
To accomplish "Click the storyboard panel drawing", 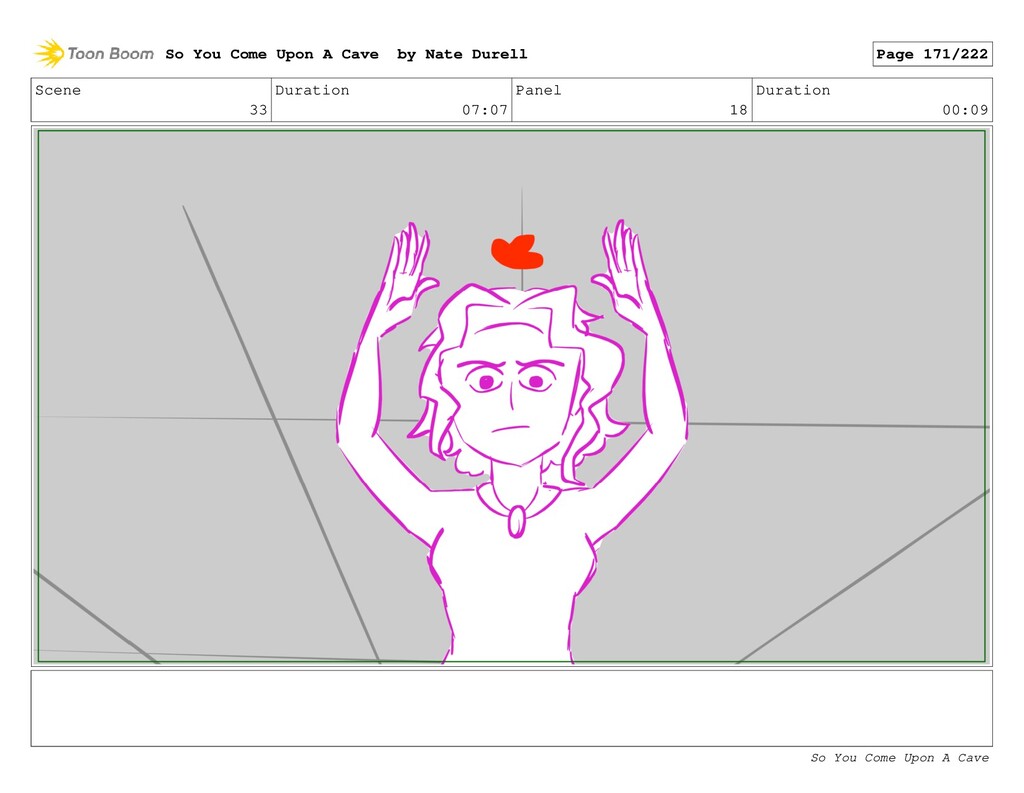I will pos(511,396).
